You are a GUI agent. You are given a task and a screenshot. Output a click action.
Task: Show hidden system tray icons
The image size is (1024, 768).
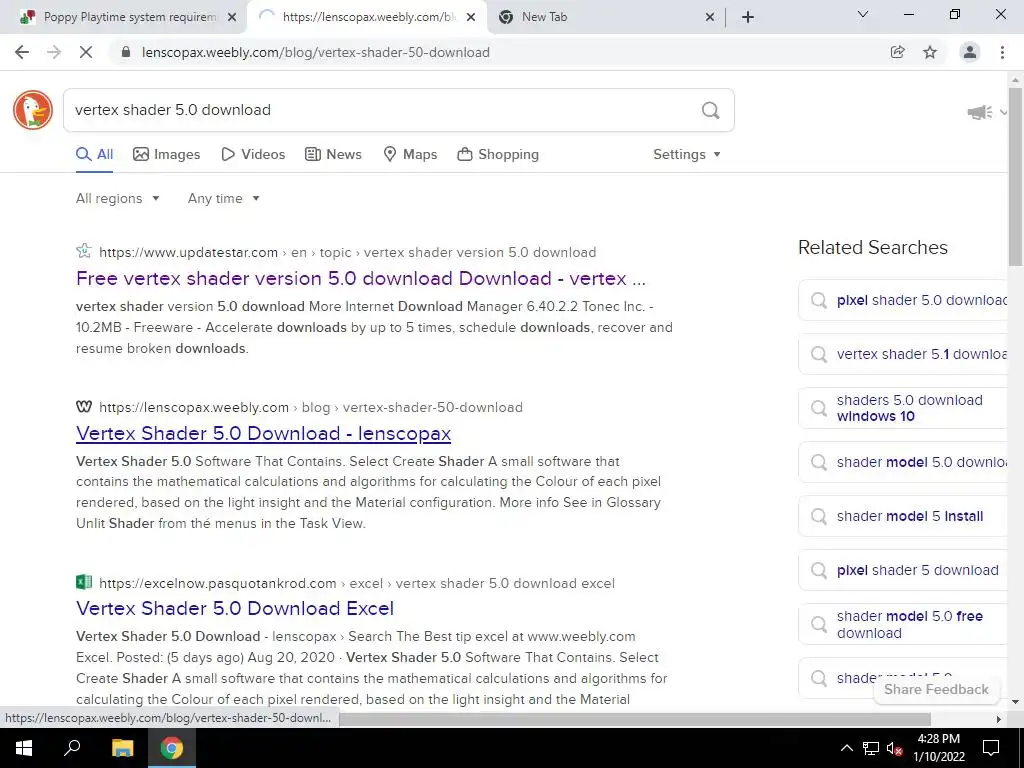pos(846,748)
